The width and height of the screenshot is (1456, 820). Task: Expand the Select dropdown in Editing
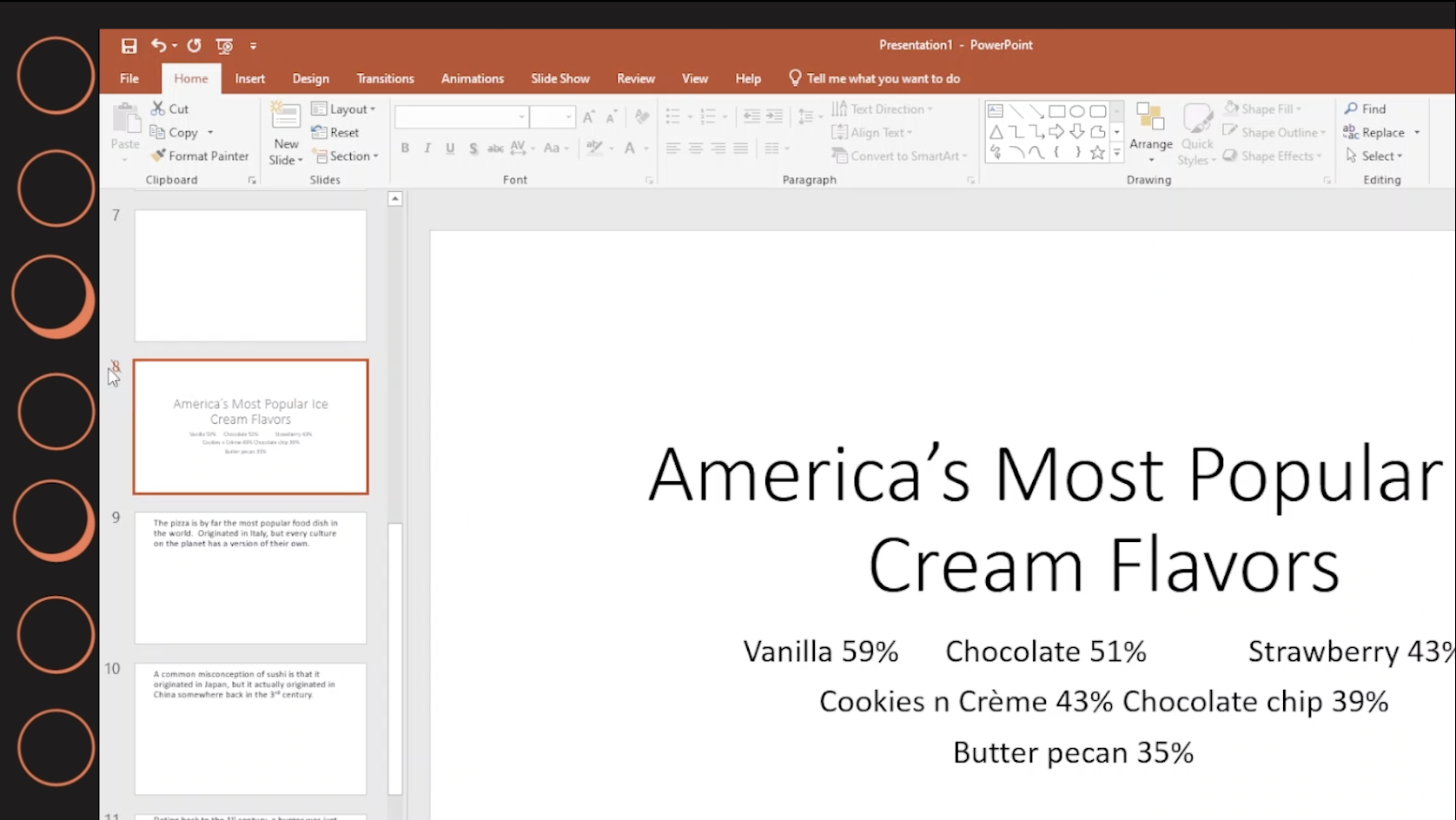coord(1374,156)
